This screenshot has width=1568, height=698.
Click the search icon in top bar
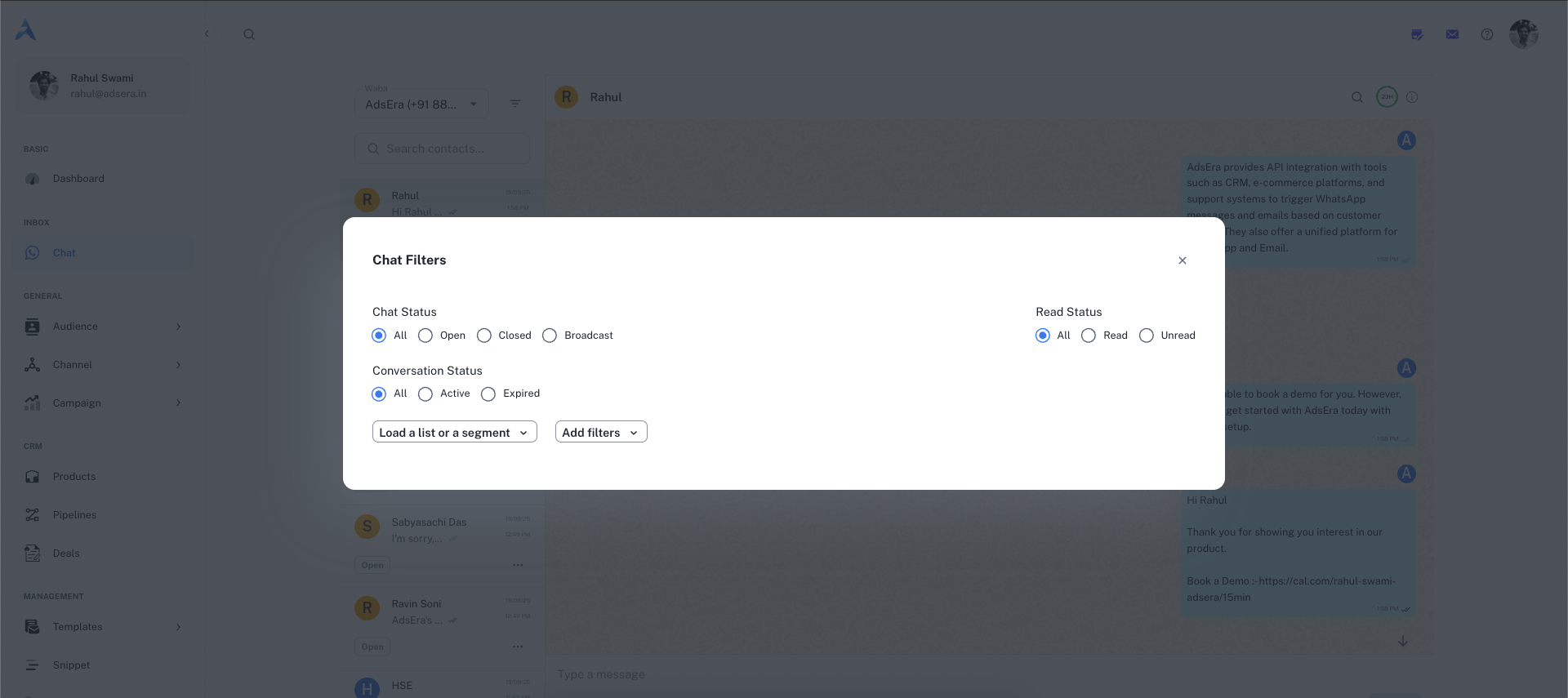point(249,34)
